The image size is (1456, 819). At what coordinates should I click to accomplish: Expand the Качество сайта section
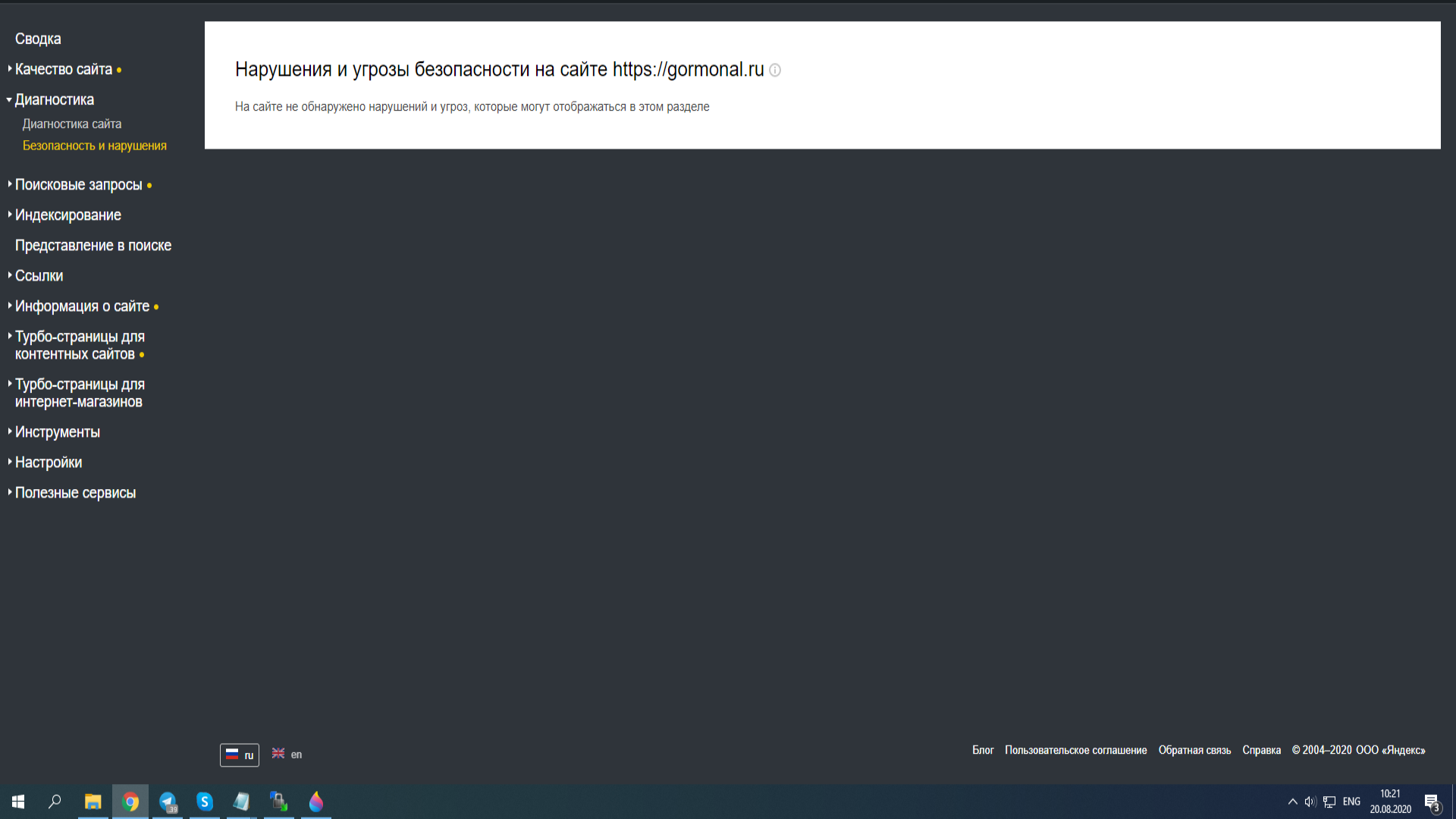click(63, 69)
